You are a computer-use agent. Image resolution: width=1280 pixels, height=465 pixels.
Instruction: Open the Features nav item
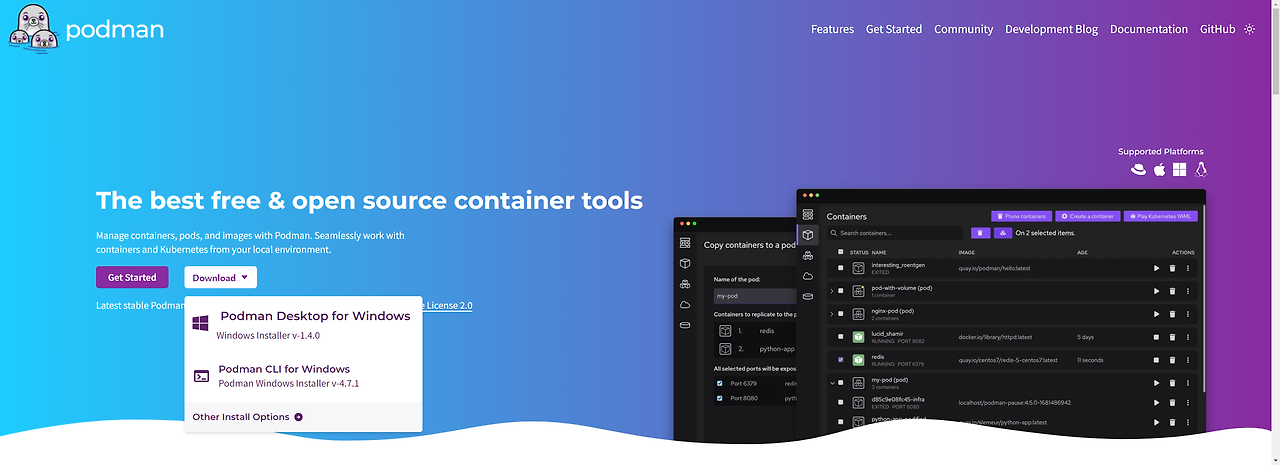pyautogui.click(x=832, y=29)
